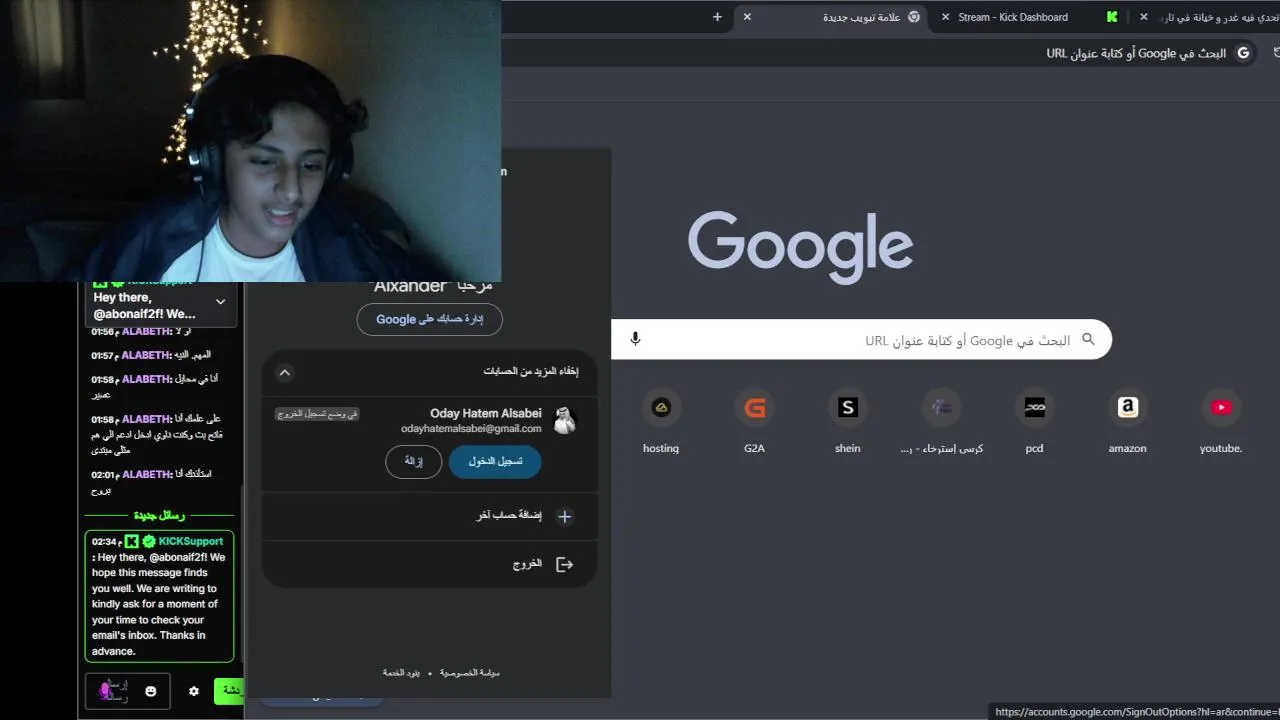
Task: Close the Stream - Kick Dashboard tab
Action: [x=945, y=17]
